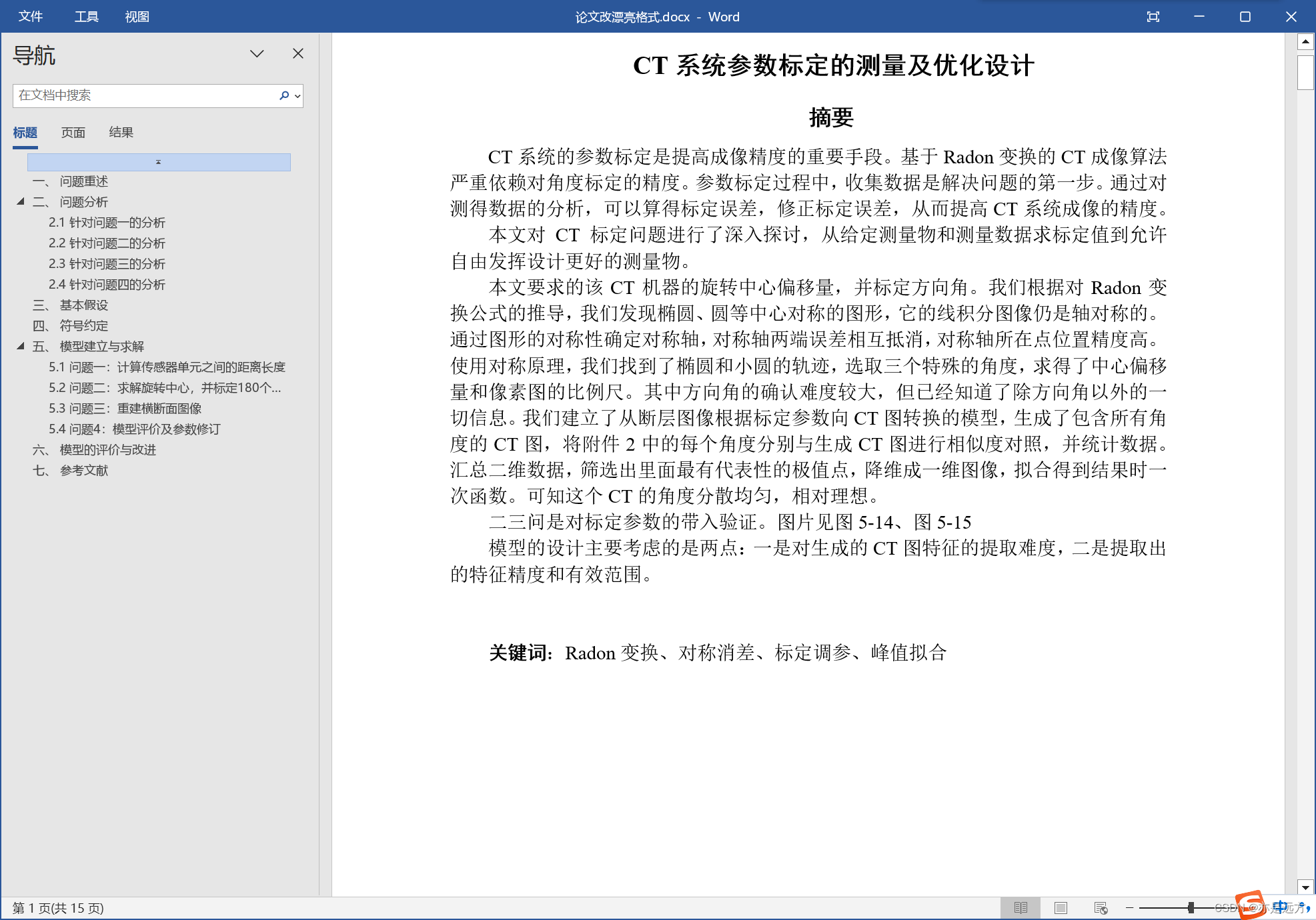1316x920 pixels.
Task: Collapse the 五、模型建立与求解 heading
Action: click(21, 346)
